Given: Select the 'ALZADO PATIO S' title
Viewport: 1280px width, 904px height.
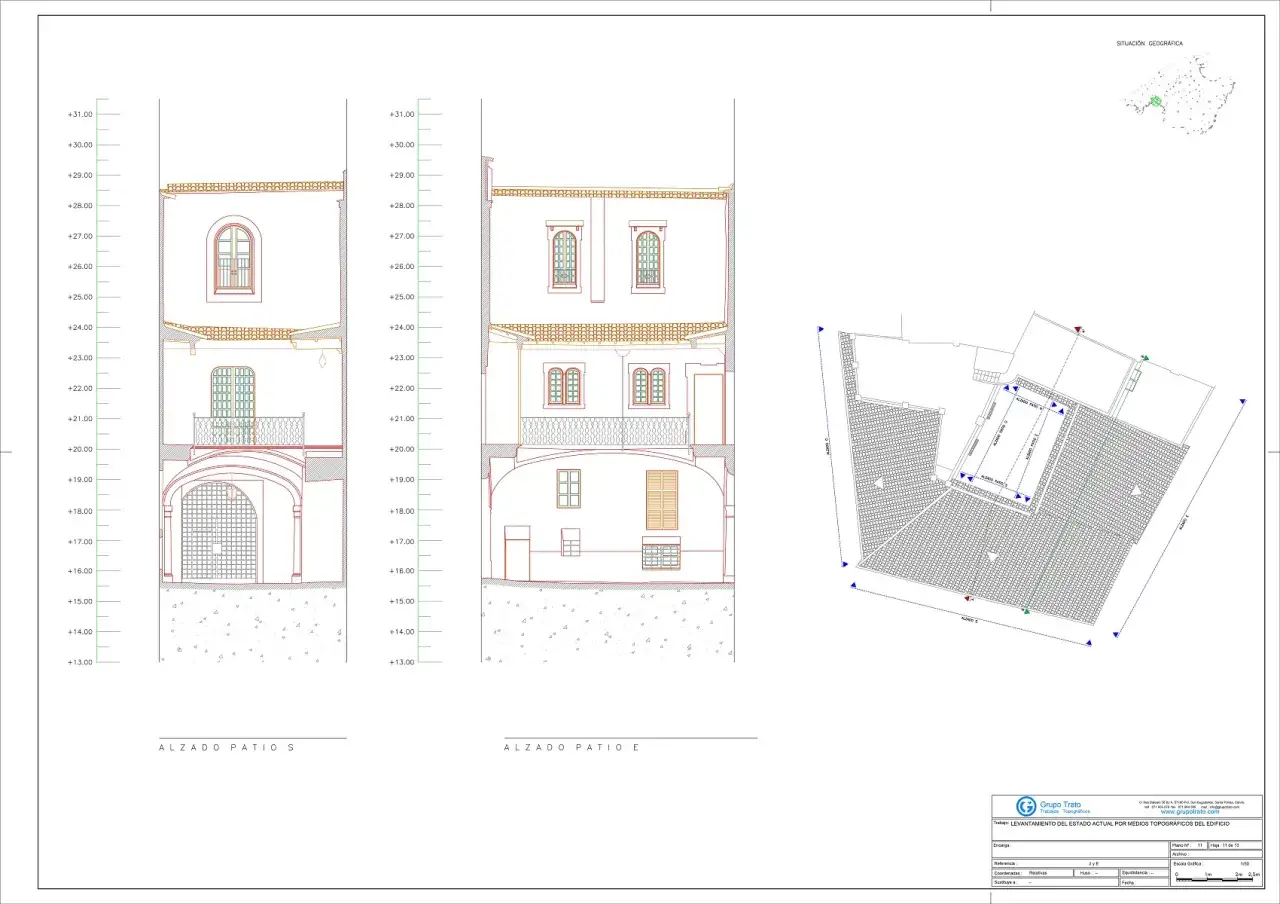Looking at the screenshot, I should pyautogui.click(x=227, y=747).
